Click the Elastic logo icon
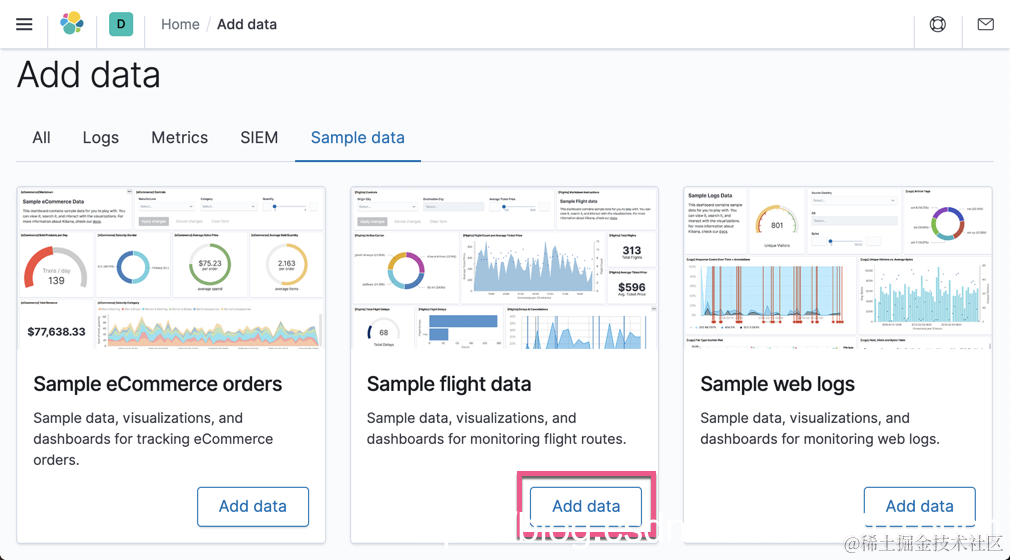 (72, 24)
